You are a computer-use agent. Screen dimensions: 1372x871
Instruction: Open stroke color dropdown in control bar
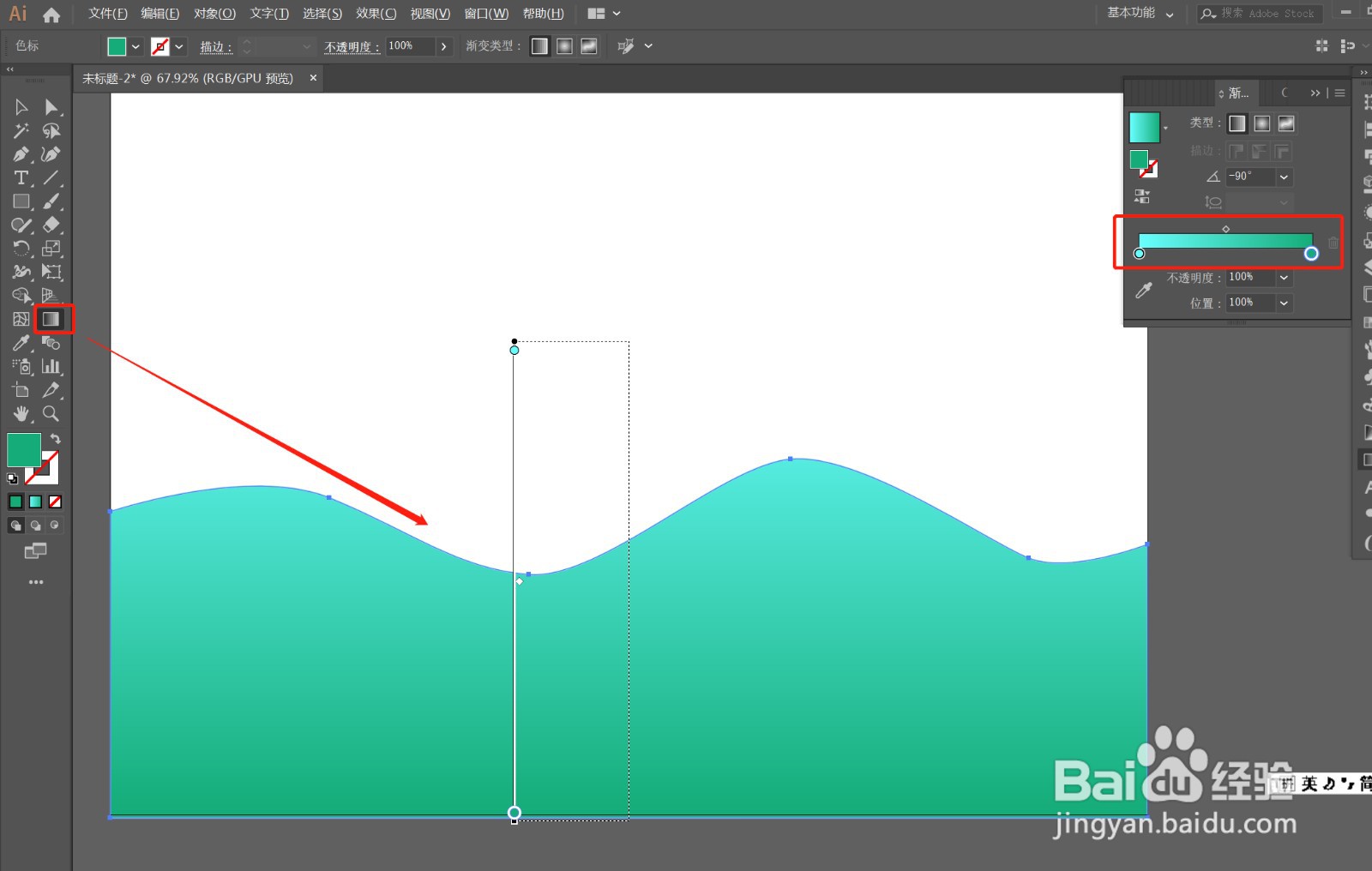pyautogui.click(x=179, y=47)
